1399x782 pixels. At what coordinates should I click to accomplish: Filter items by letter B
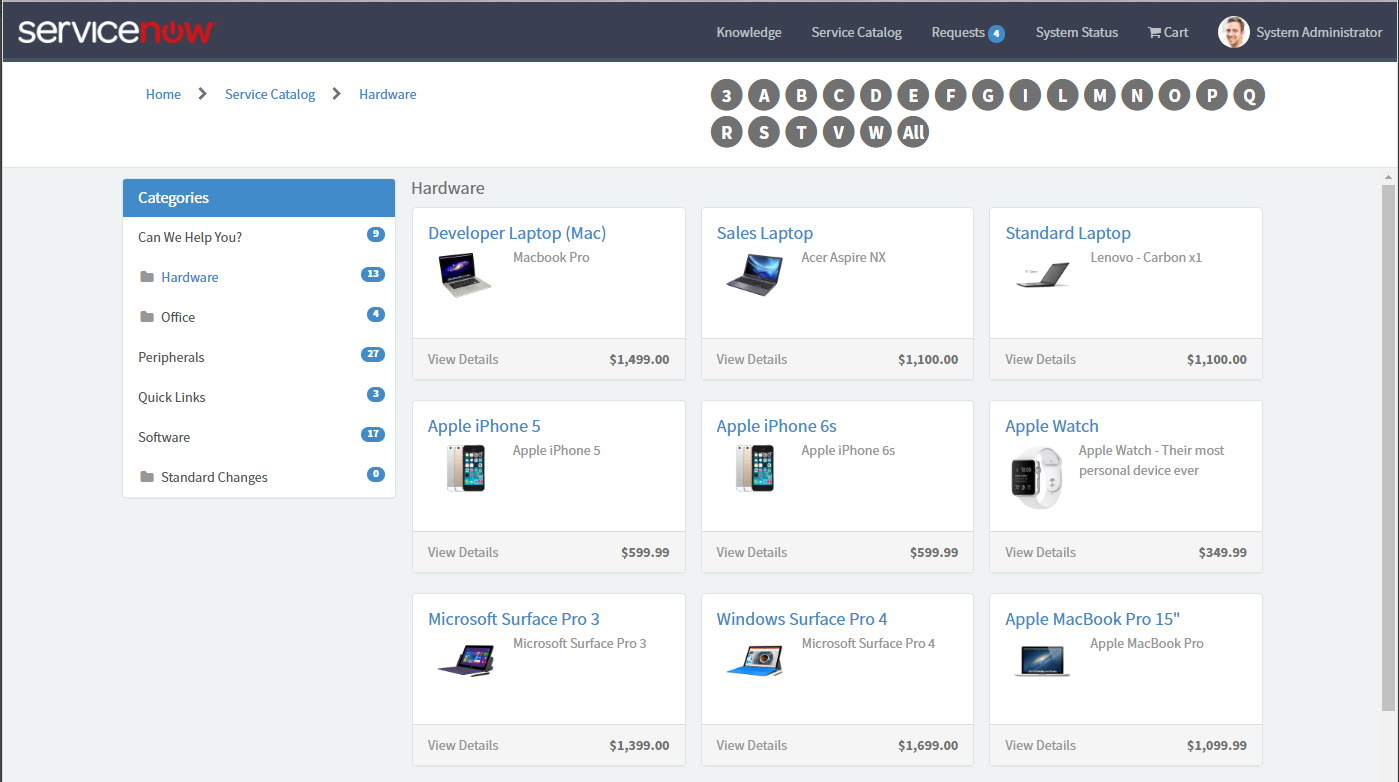tap(801, 95)
